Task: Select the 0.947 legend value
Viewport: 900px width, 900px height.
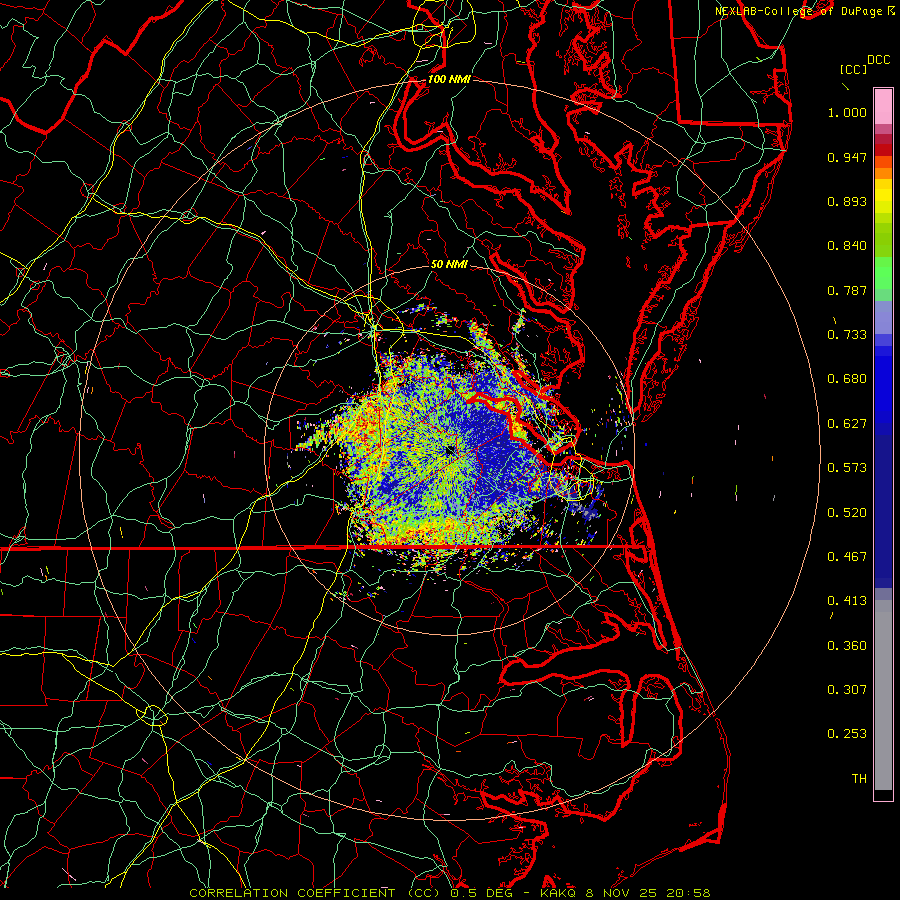Action: pyautogui.click(x=847, y=157)
